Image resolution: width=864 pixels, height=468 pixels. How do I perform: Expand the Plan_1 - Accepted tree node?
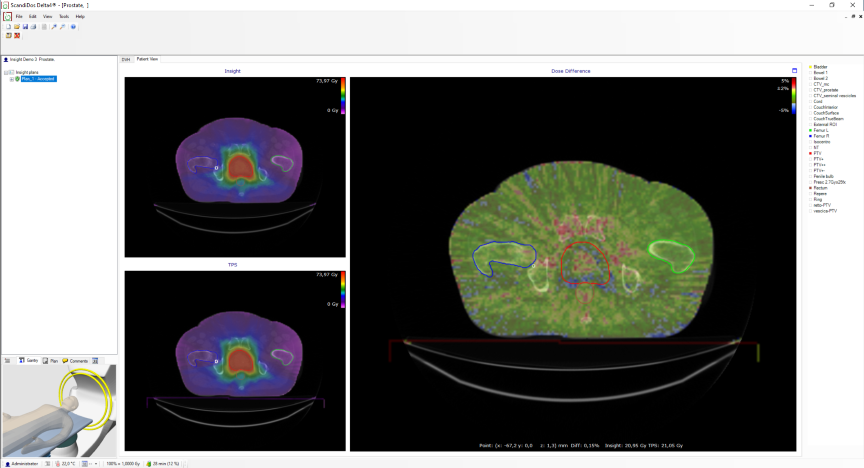point(11,78)
